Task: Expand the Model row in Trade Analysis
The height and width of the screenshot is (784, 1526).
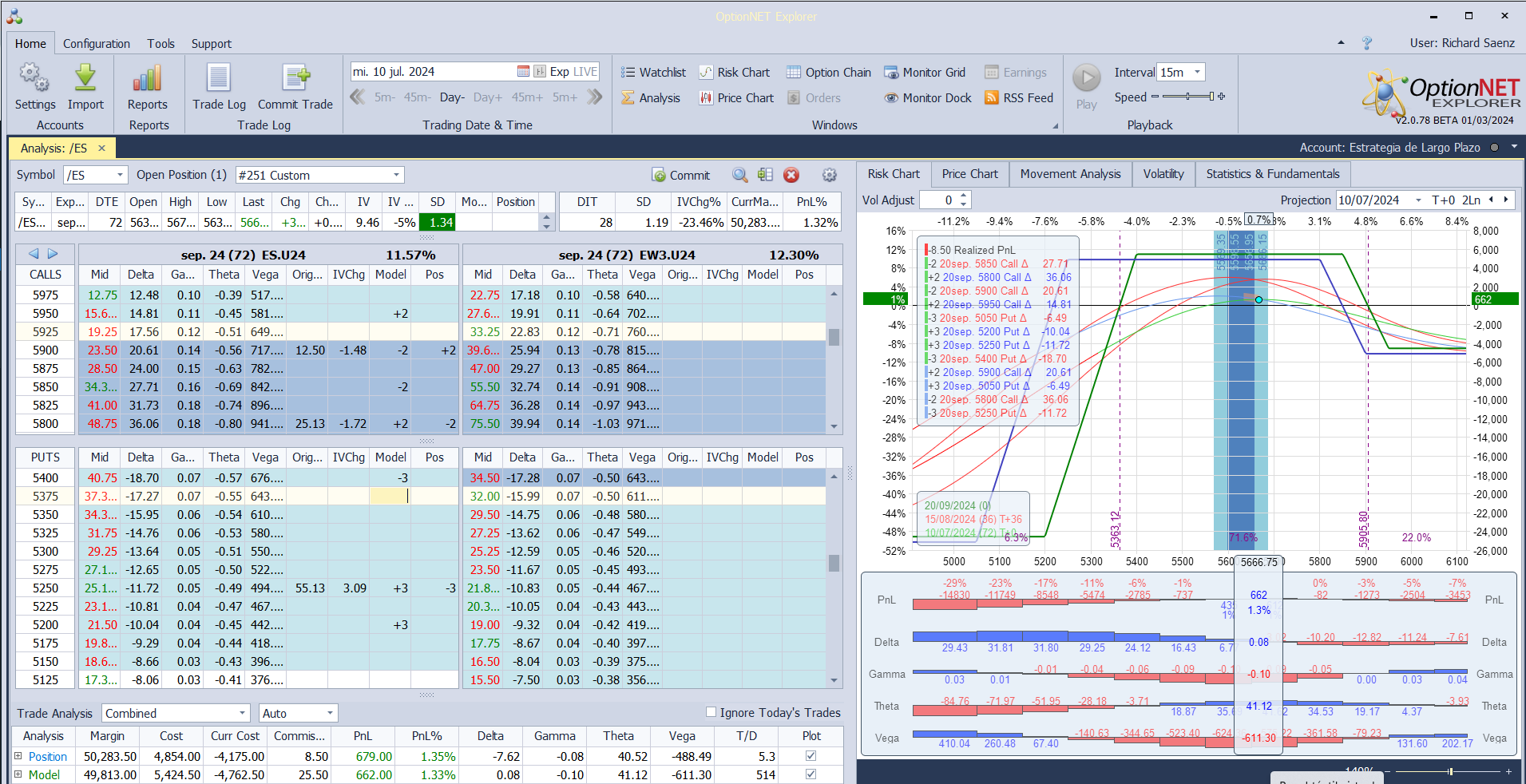Action: 18,774
